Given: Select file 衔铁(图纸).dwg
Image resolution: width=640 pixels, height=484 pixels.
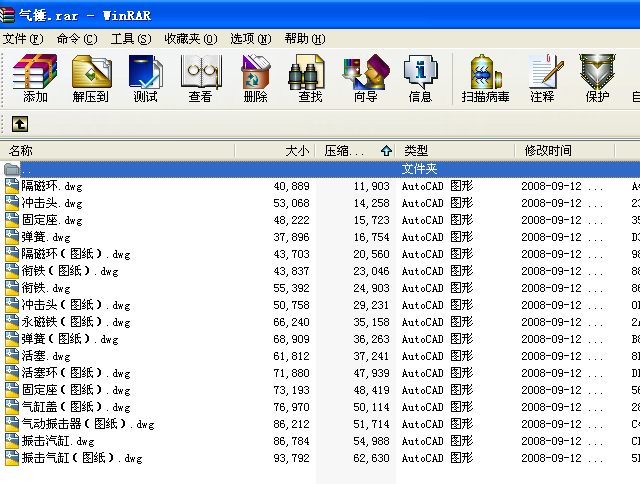Looking at the screenshot, I should 70,271.
